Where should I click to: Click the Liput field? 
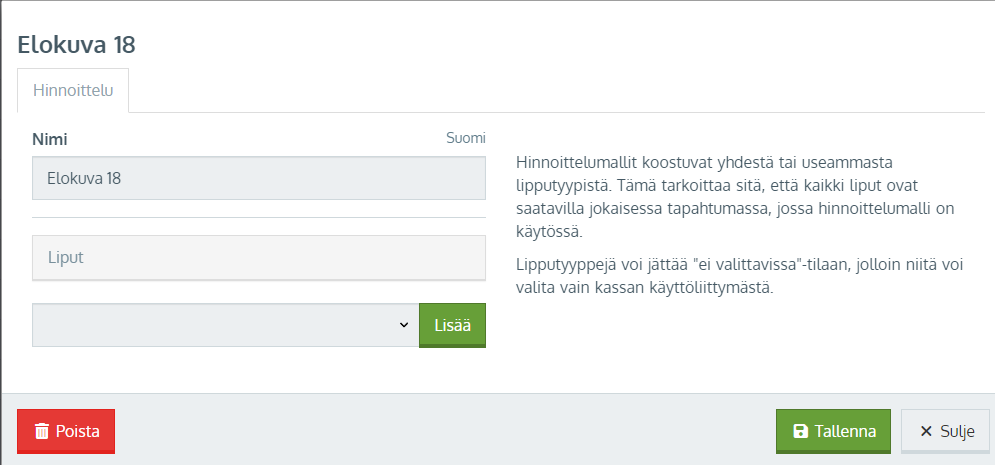tap(258, 257)
